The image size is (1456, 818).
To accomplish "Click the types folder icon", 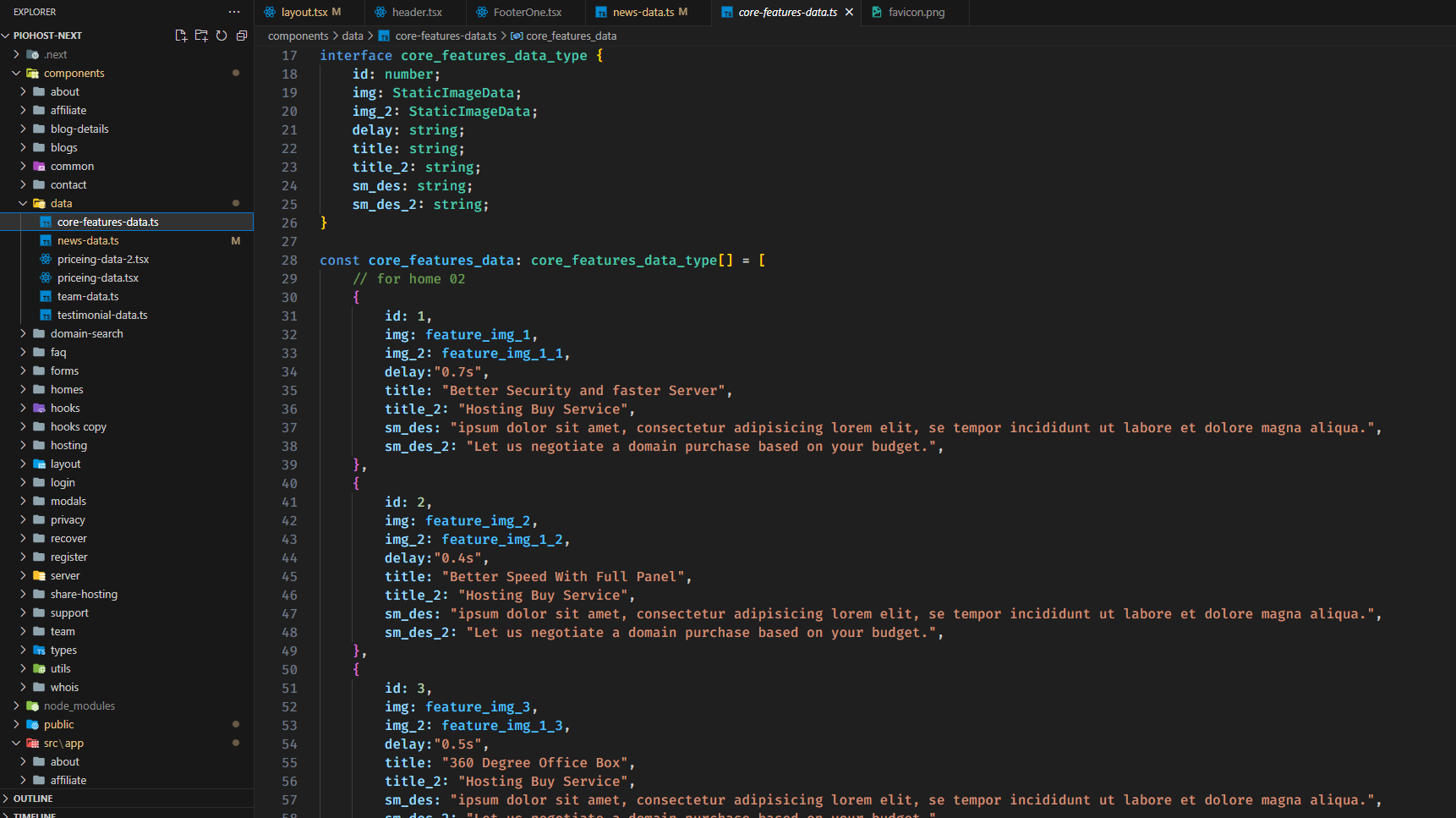I will 39,650.
